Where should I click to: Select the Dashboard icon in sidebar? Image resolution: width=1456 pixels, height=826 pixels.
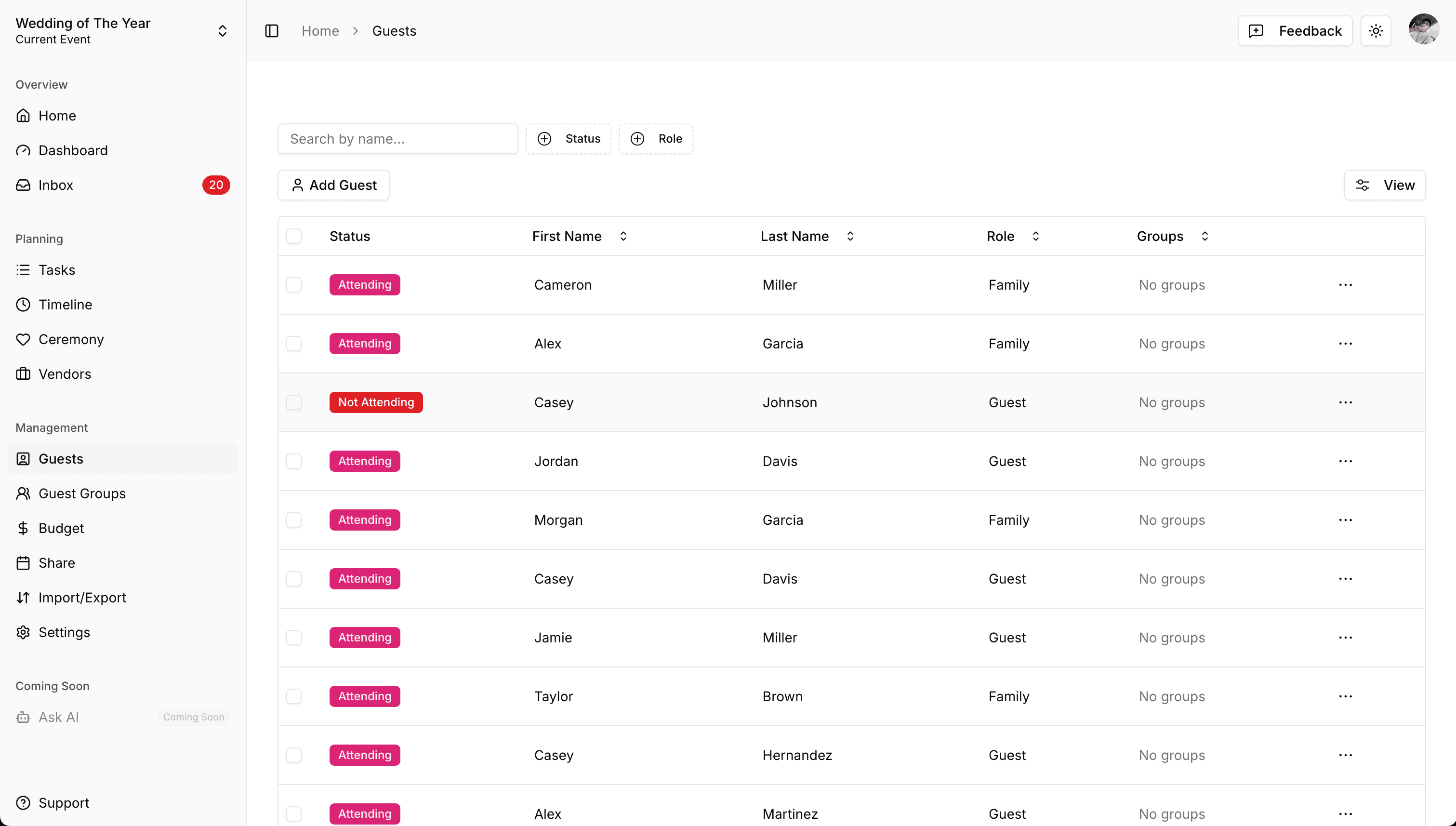(23, 150)
